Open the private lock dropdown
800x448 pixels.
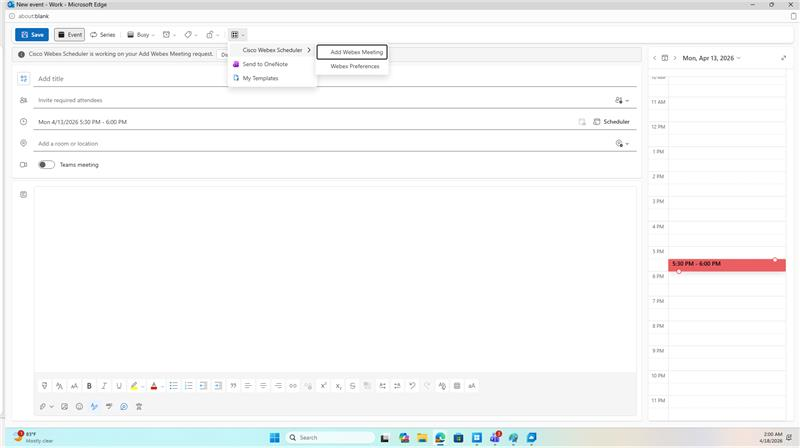212,35
